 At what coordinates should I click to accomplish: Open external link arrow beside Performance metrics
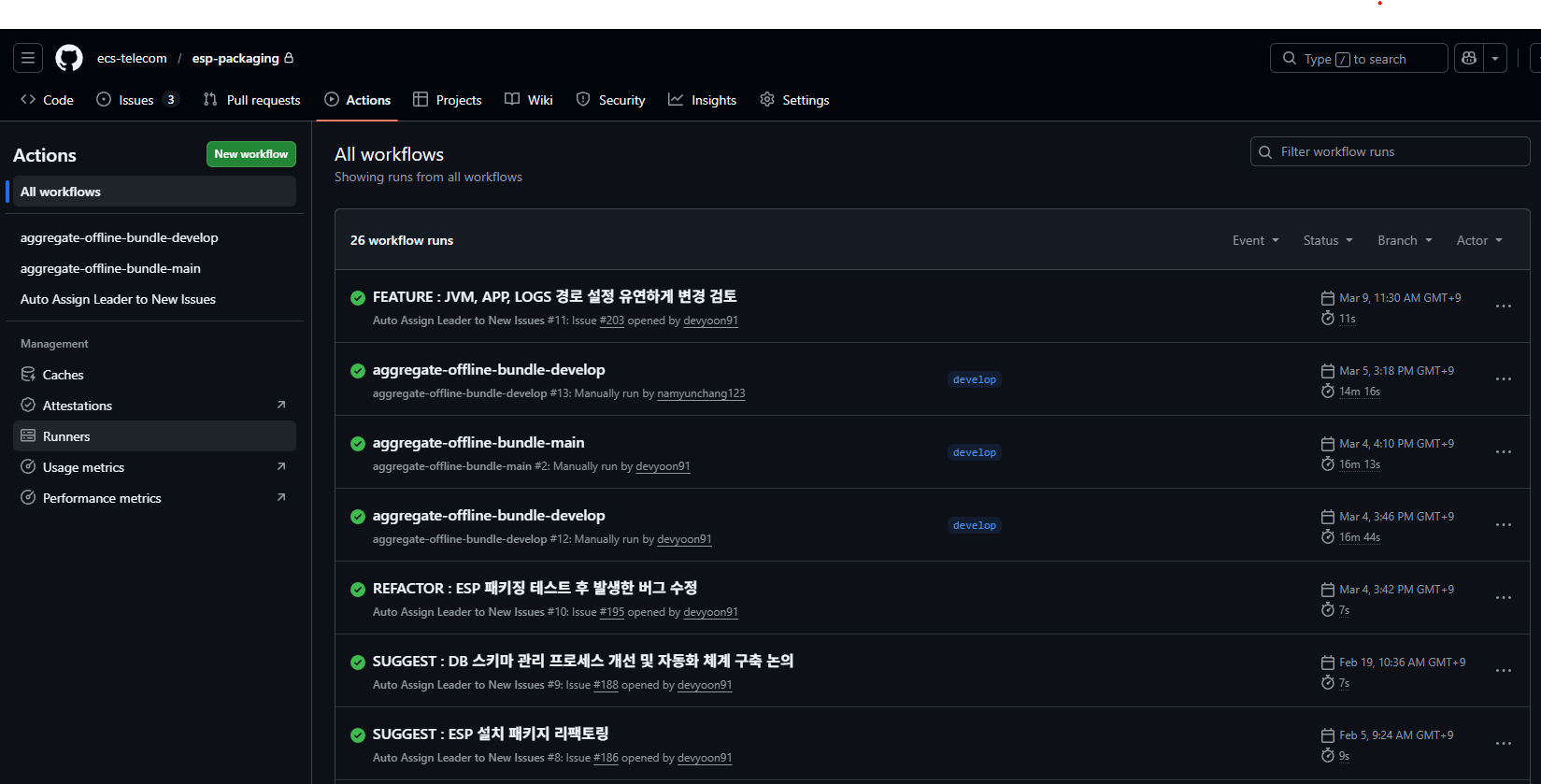pyautogui.click(x=281, y=497)
